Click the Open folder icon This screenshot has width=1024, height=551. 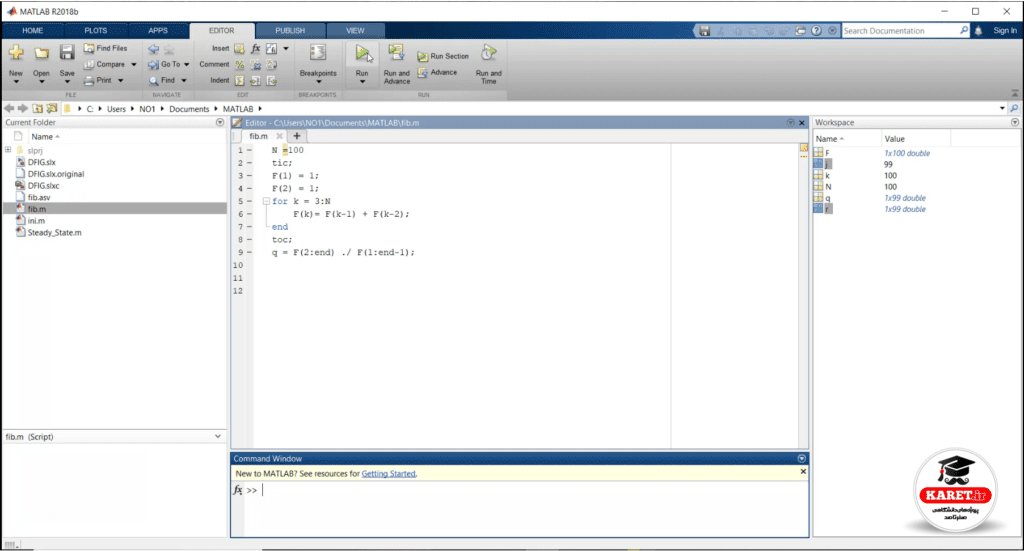click(x=42, y=54)
